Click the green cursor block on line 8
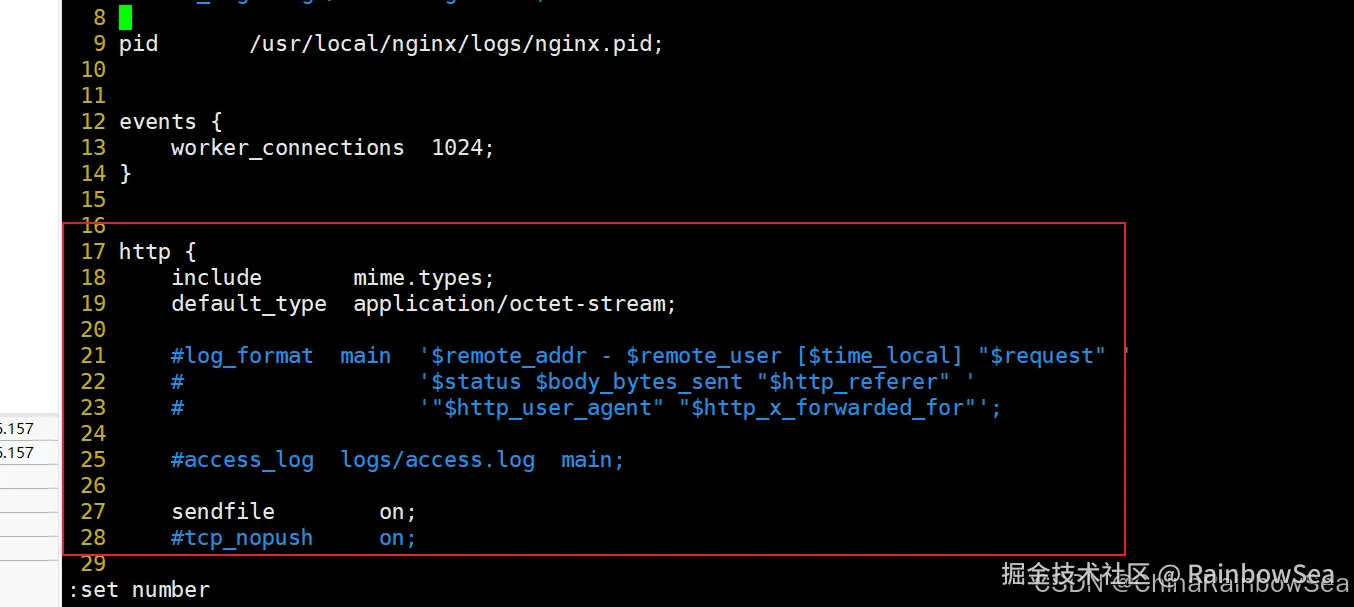This screenshot has width=1354, height=607. coord(125,17)
